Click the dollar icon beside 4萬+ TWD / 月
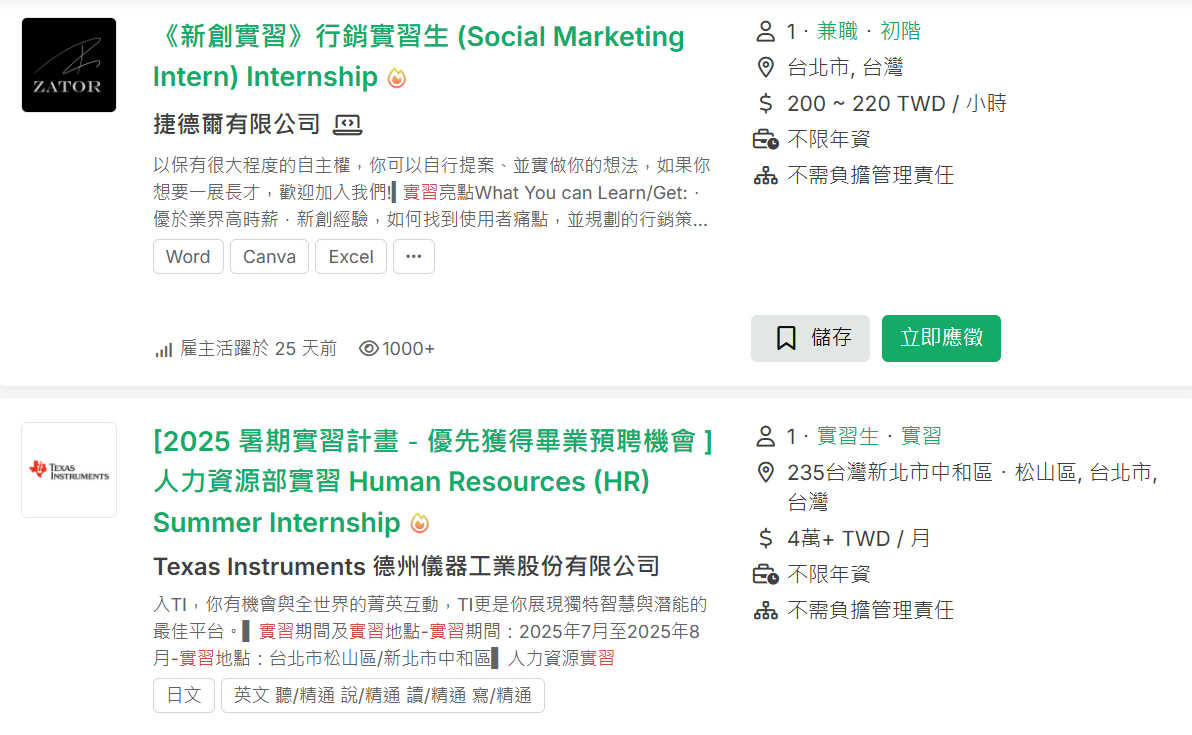The height and width of the screenshot is (735, 1192). click(766, 539)
